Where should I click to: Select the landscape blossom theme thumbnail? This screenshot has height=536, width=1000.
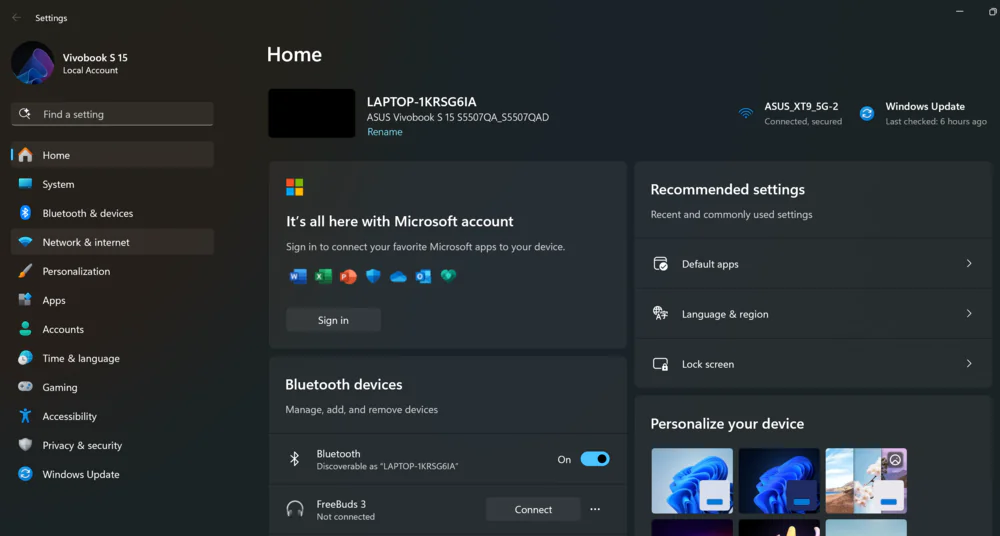[x=866, y=480]
